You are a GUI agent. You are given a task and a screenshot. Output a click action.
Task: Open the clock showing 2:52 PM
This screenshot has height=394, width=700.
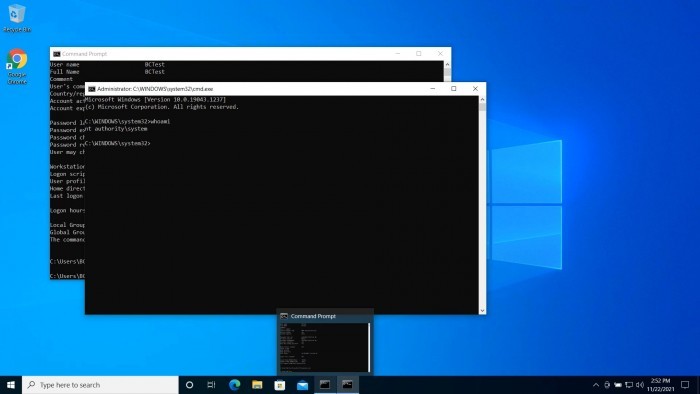(661, 385)
